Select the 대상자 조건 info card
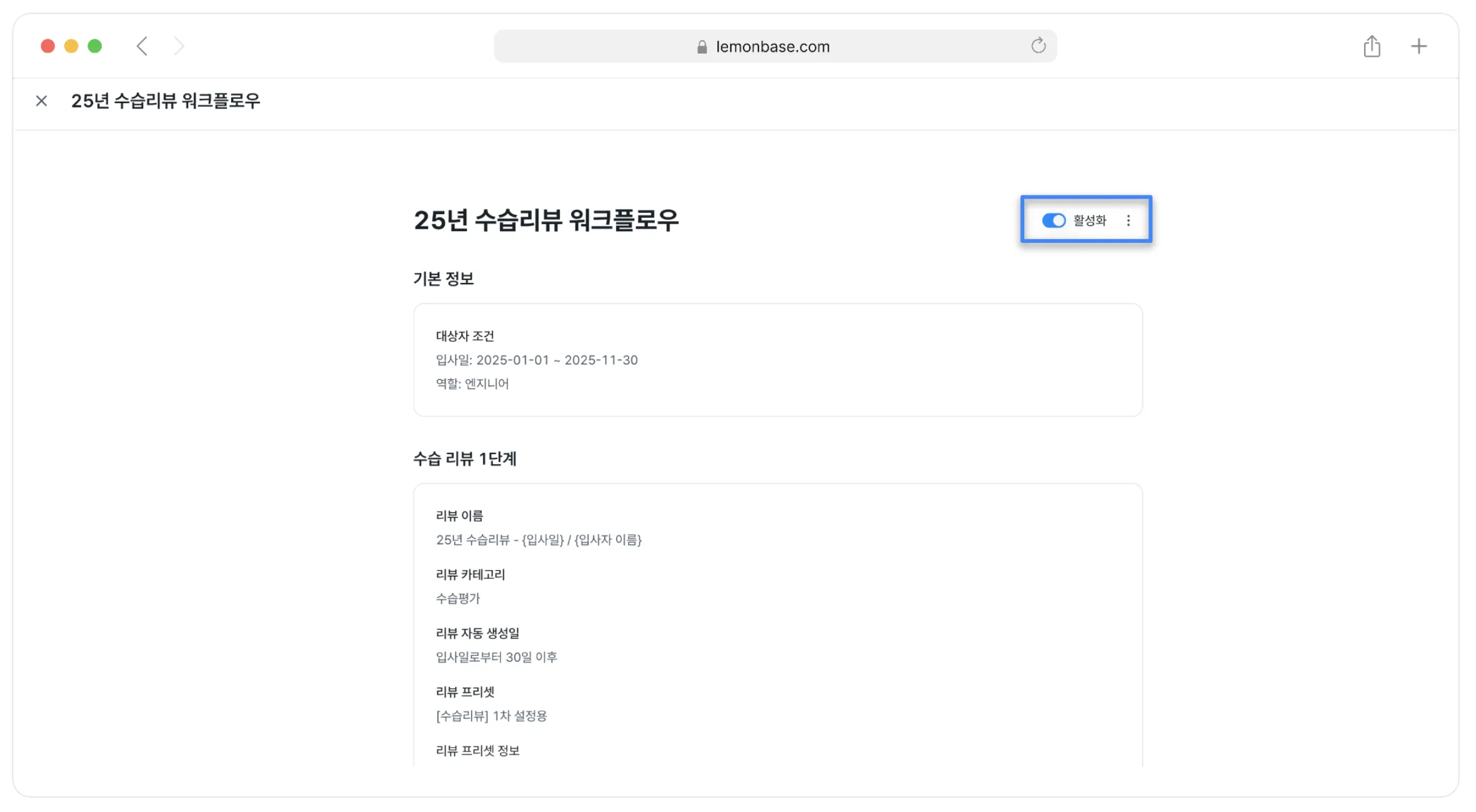The width and height of the screenshot is (1476, 812). tap(778, 360)
